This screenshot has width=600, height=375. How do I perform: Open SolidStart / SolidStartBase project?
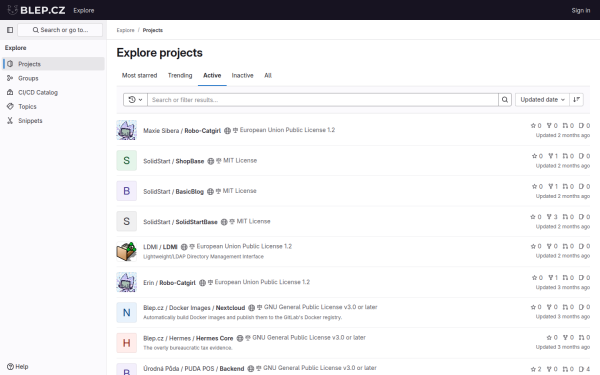click(180, 222)
